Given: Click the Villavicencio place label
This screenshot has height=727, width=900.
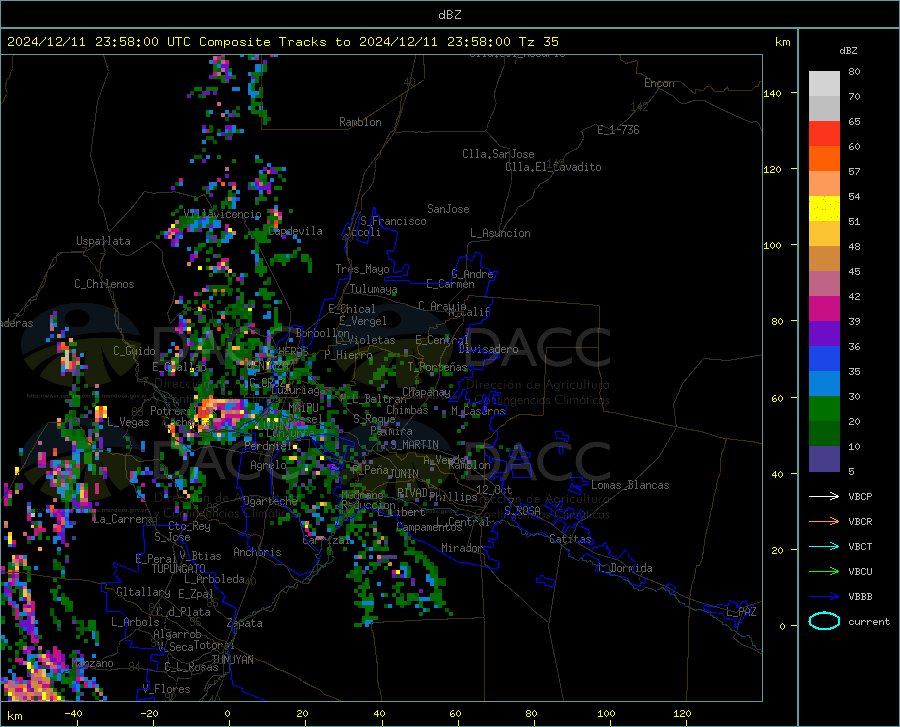Looking at the screenshot, I should click(223, 214).
